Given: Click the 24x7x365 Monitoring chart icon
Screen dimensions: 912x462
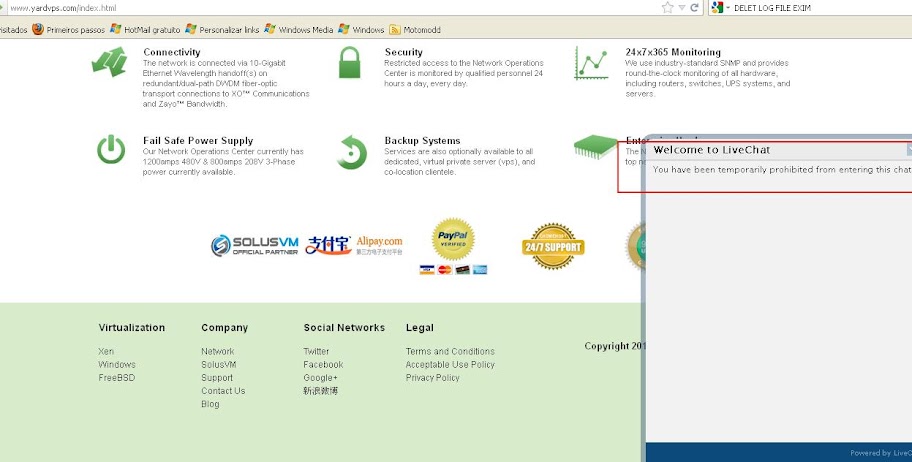Looking at the screenshot, I should tap(592, 63).
